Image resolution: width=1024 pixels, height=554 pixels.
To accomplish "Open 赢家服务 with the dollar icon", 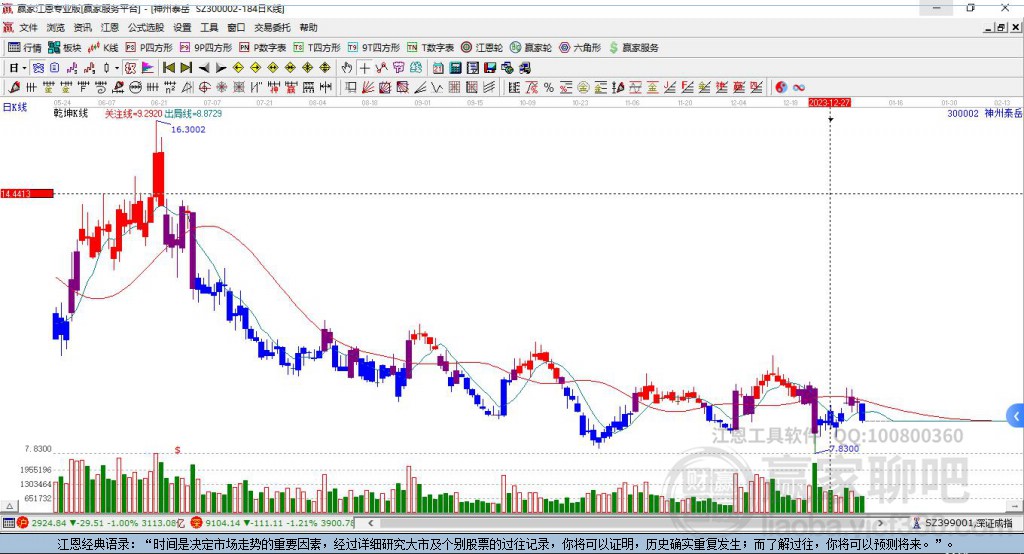I will pyautogui.click(x=633, y=48).
